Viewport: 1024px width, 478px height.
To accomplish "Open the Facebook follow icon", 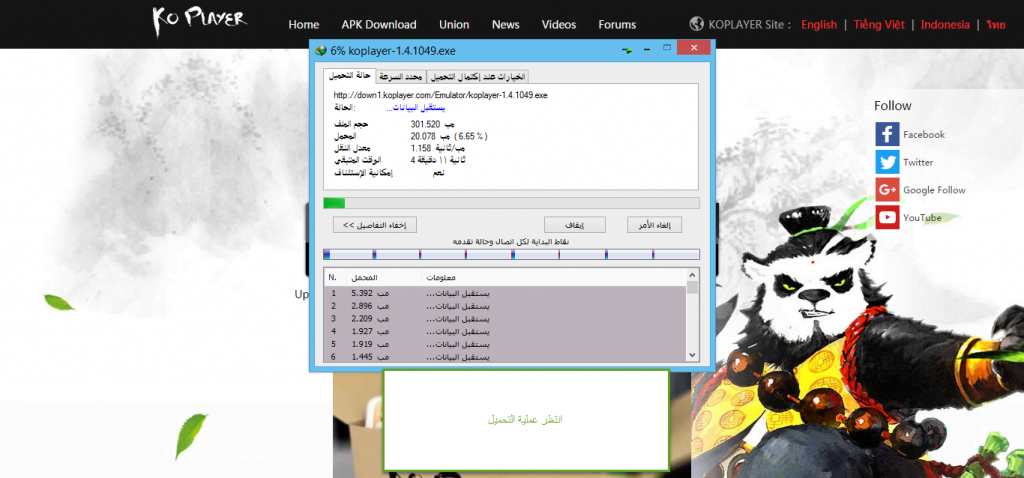I will point(887,135).
